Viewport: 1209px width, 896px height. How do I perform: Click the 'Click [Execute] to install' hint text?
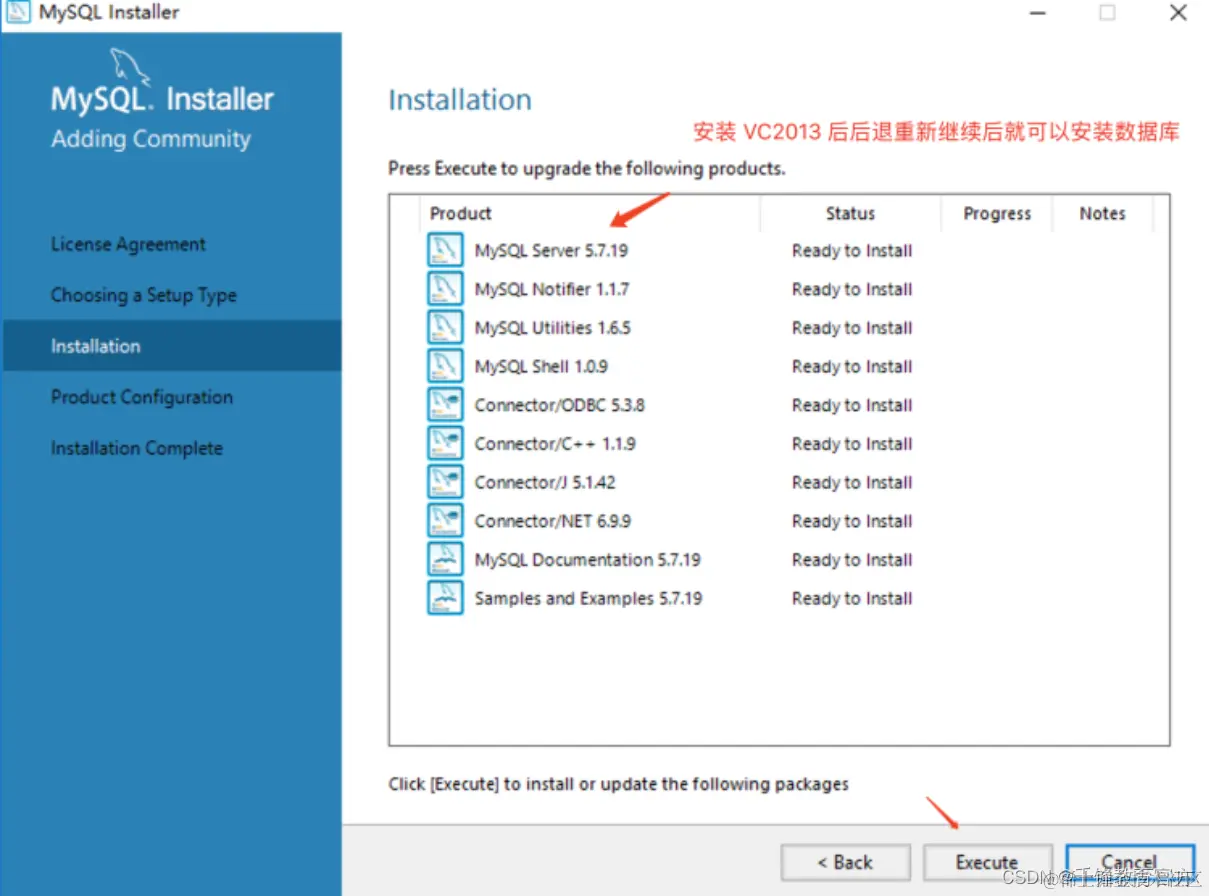pyautogui.click(x=618, y=784)
